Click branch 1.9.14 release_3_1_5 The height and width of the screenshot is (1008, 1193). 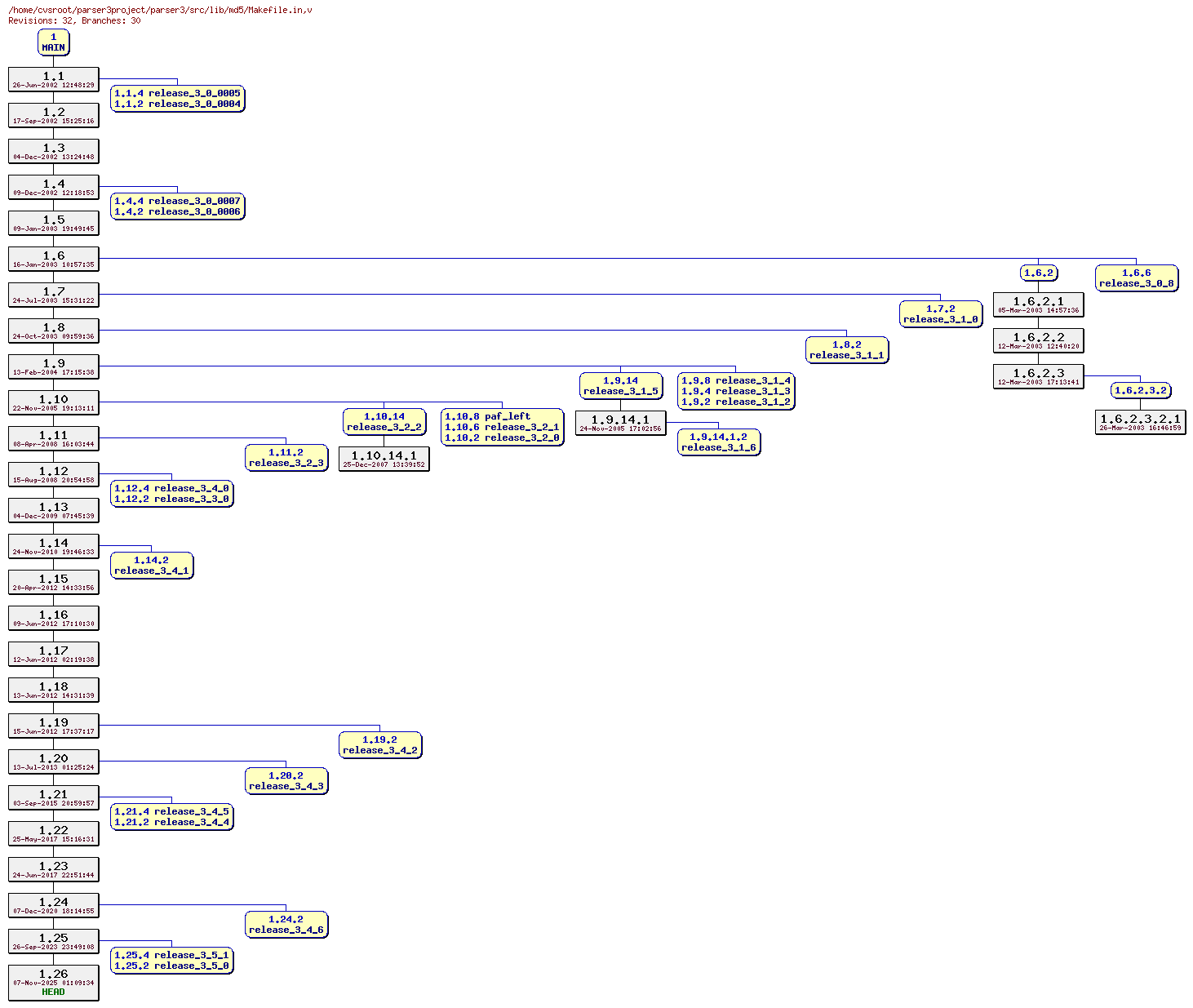coord(620,386)
